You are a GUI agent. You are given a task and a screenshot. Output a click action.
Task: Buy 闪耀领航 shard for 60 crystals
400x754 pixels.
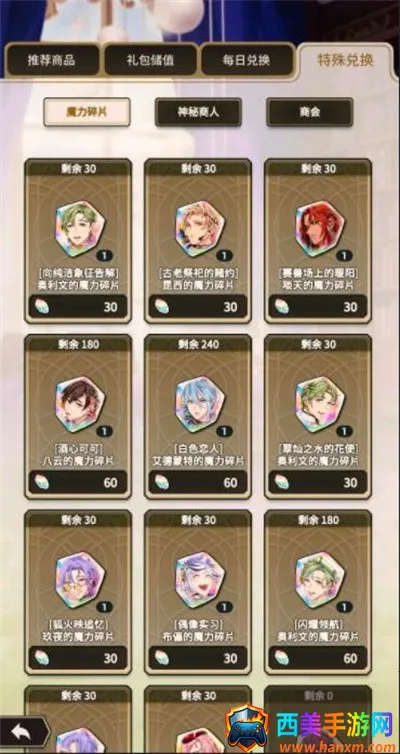pos(318,658)
